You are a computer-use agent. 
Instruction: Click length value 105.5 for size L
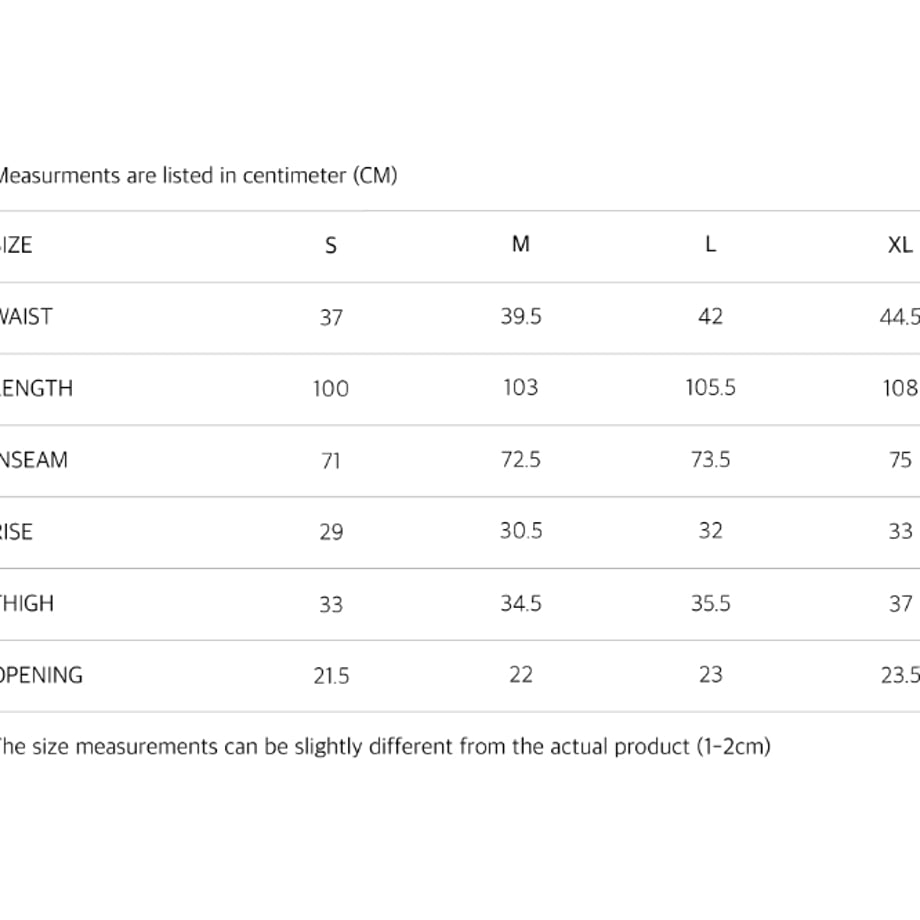711,388
